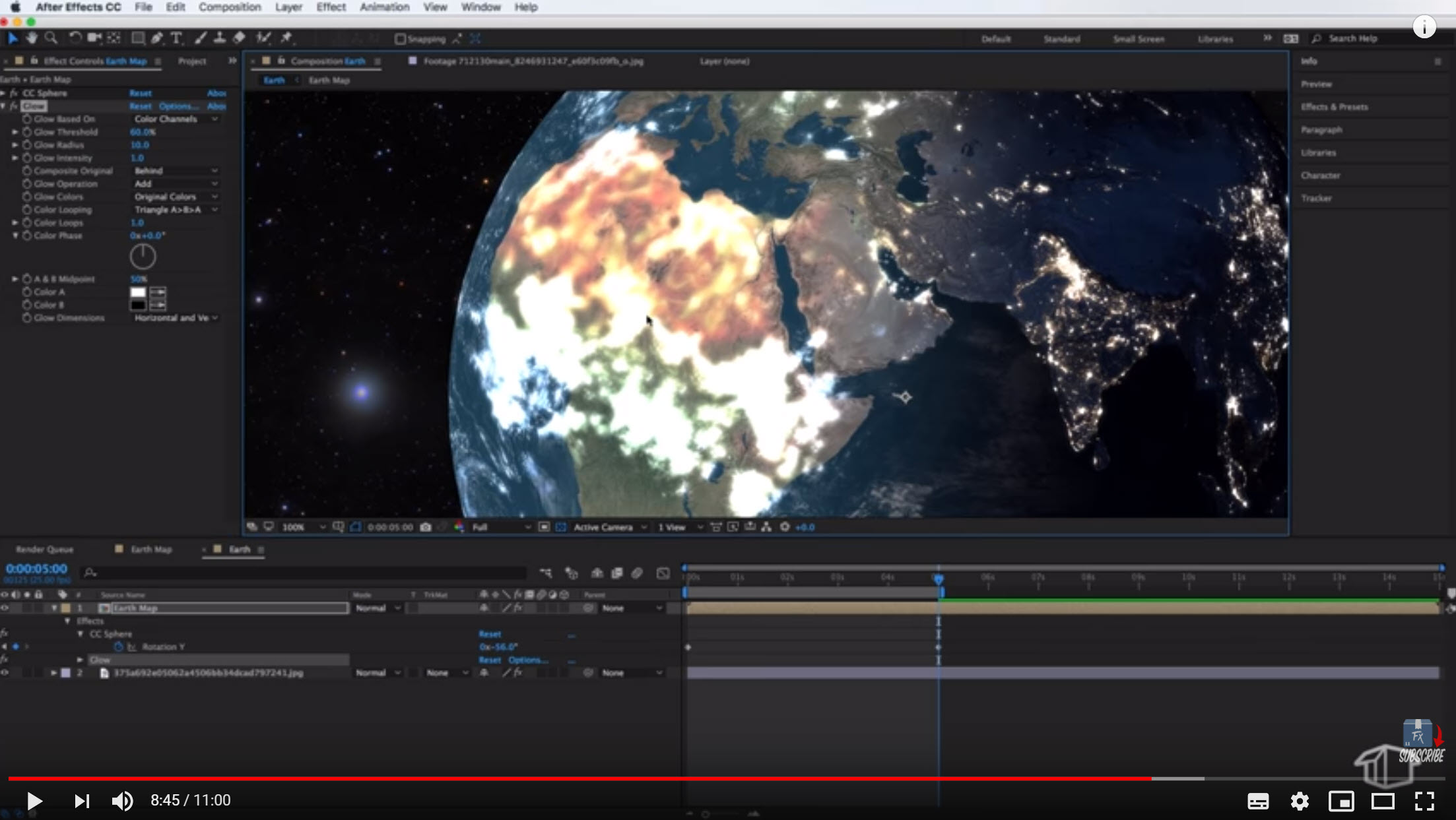This screenshot has width=1456, height=820.
Task: Select the Hand tool
Action: pos(31,38)
